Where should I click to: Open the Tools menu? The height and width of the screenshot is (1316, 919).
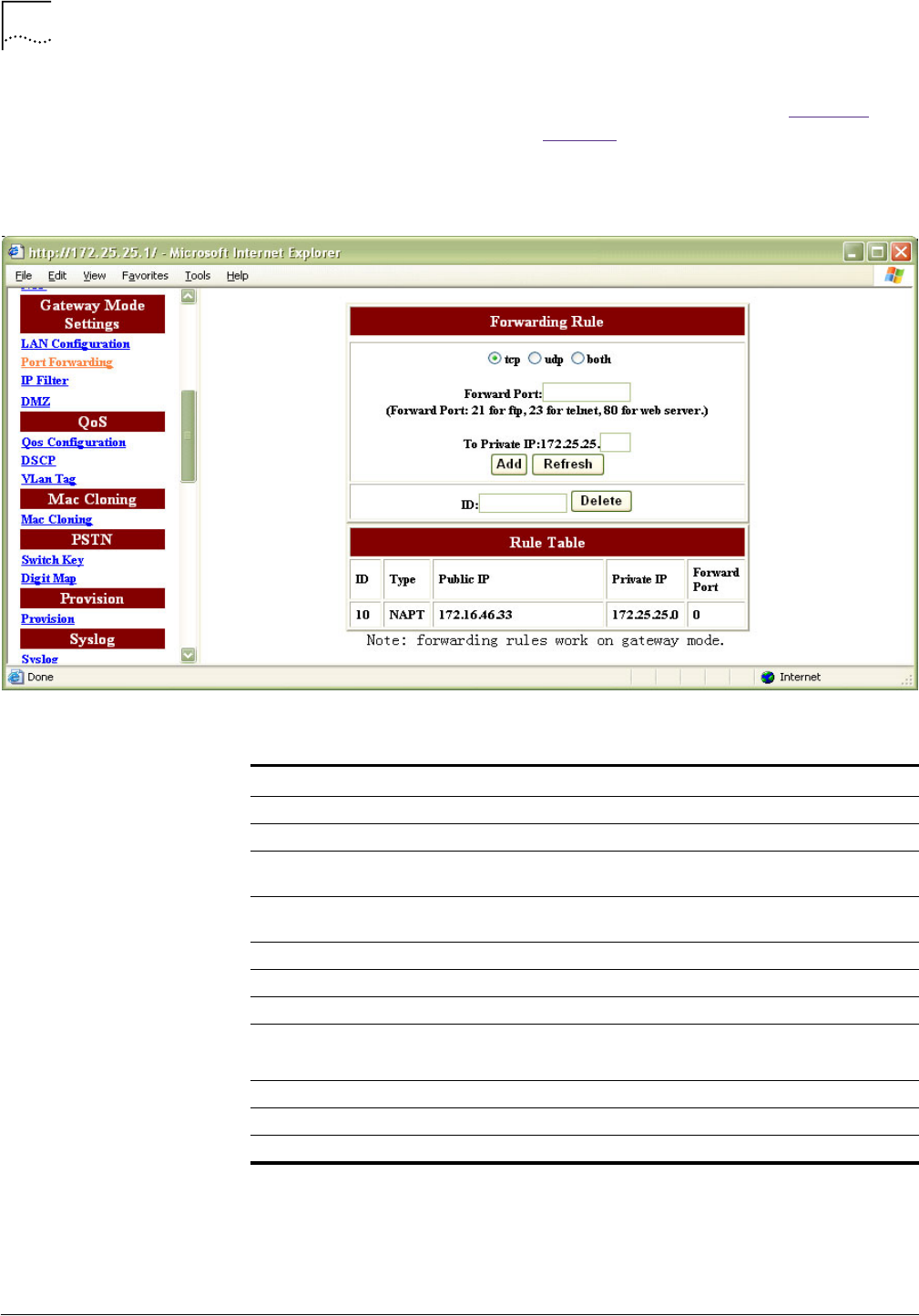click(198, 276)
